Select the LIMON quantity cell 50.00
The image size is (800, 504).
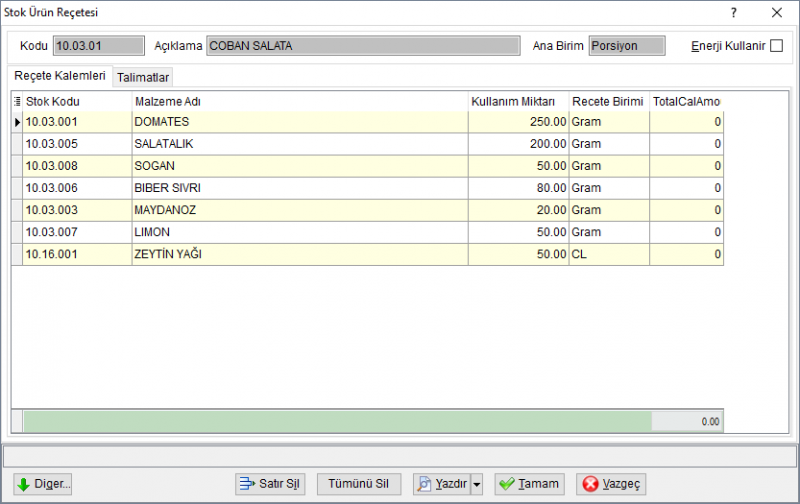click(518, 232)
